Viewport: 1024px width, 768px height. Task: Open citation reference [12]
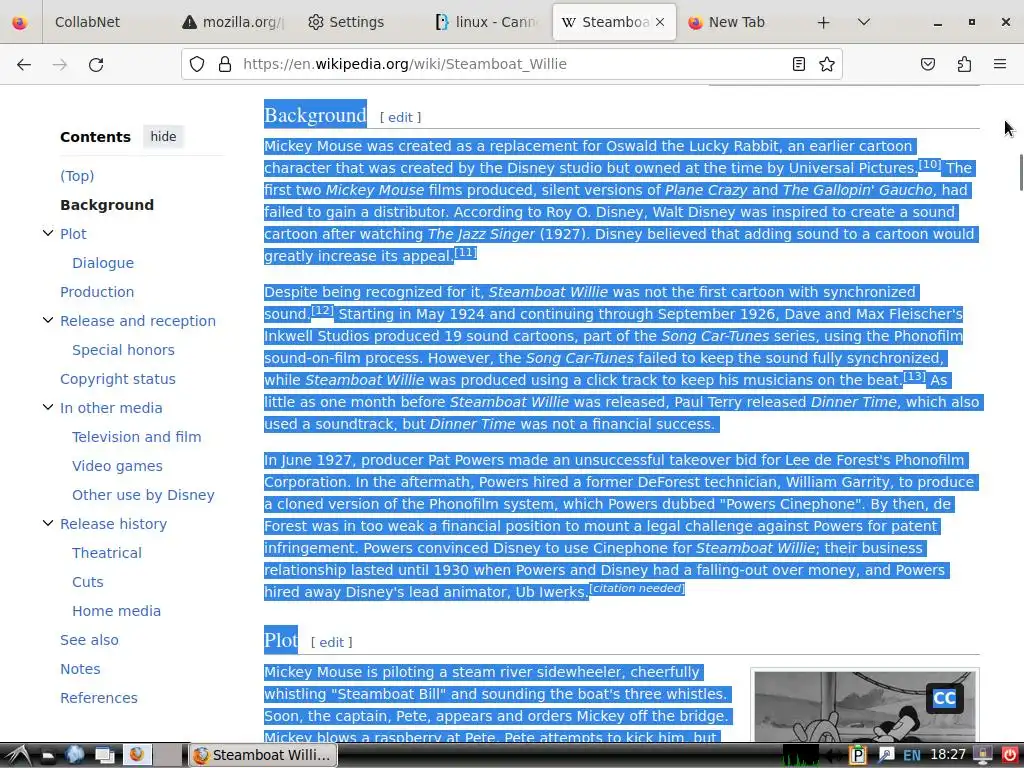pyautogui.click(x=322, y=310)
